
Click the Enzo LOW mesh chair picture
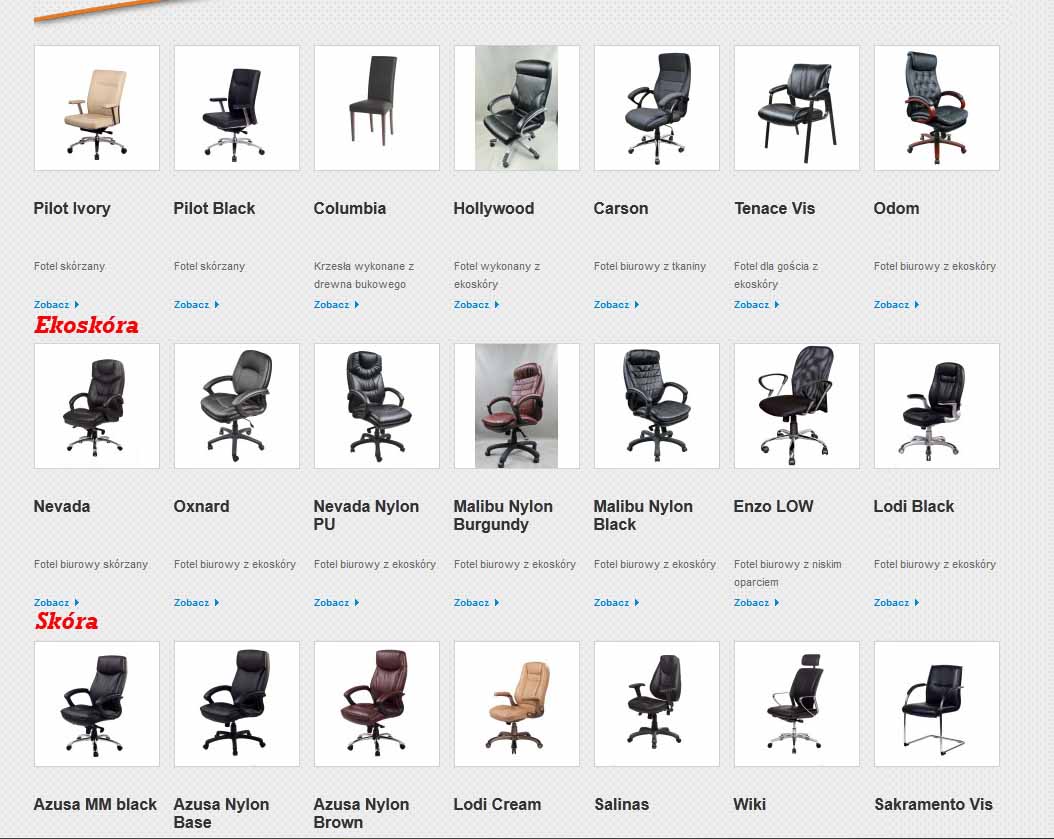click(x=797, y=406)
